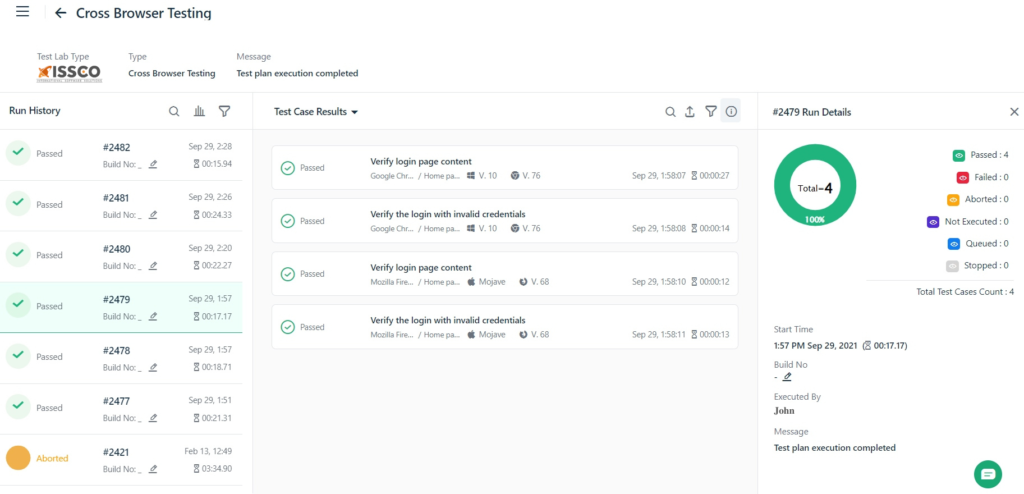
Task: Open the chat support bubble
Action: tap(987, 474)
